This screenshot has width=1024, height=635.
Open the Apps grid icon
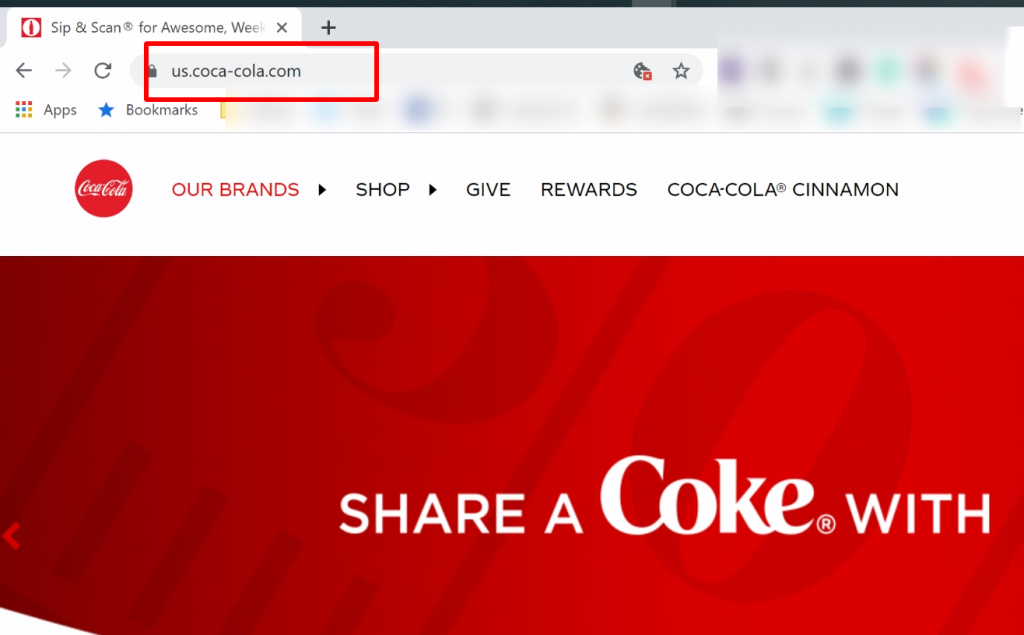click(23, 110)
